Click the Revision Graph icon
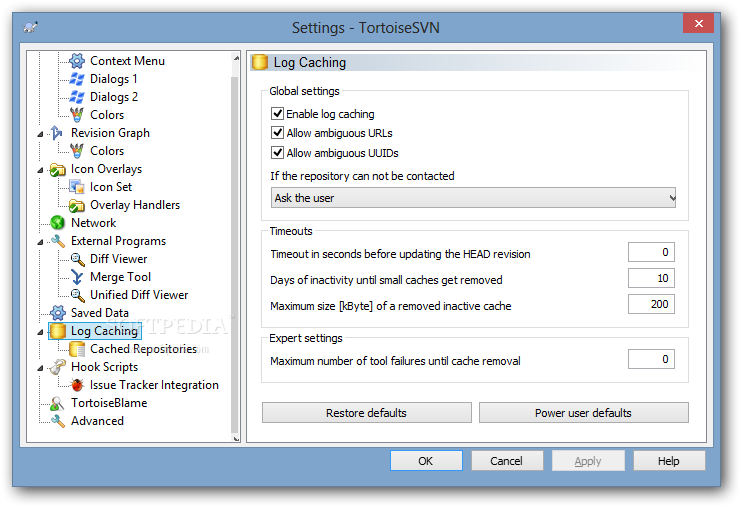741x507 pixels. click(x=57, y=133)
